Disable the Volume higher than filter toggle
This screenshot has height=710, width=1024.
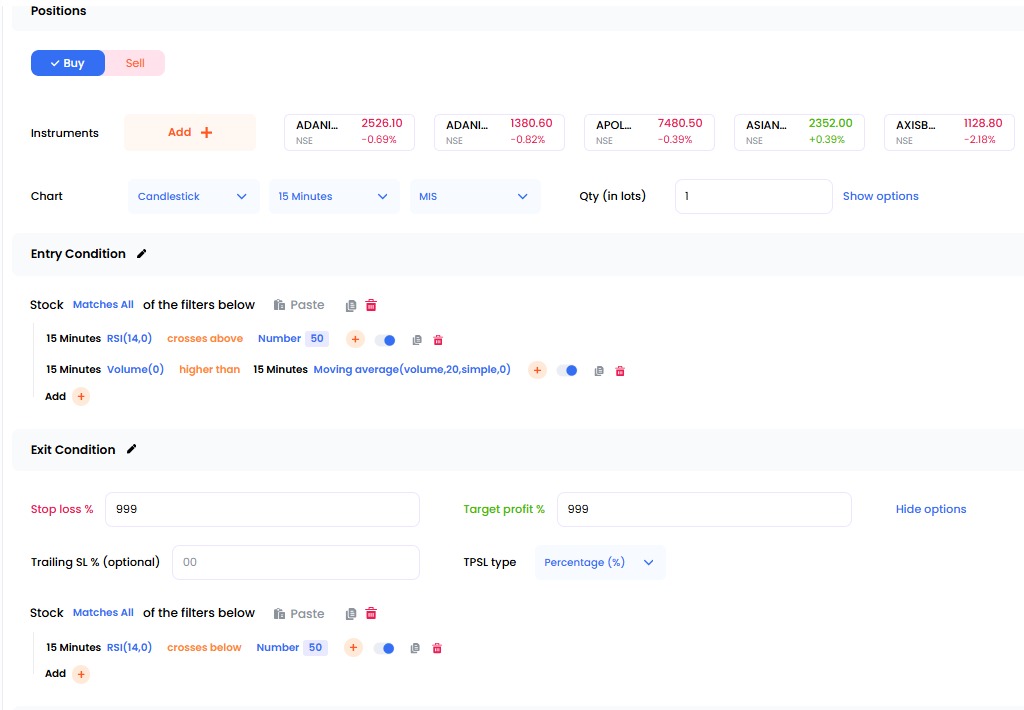(567, 370)
